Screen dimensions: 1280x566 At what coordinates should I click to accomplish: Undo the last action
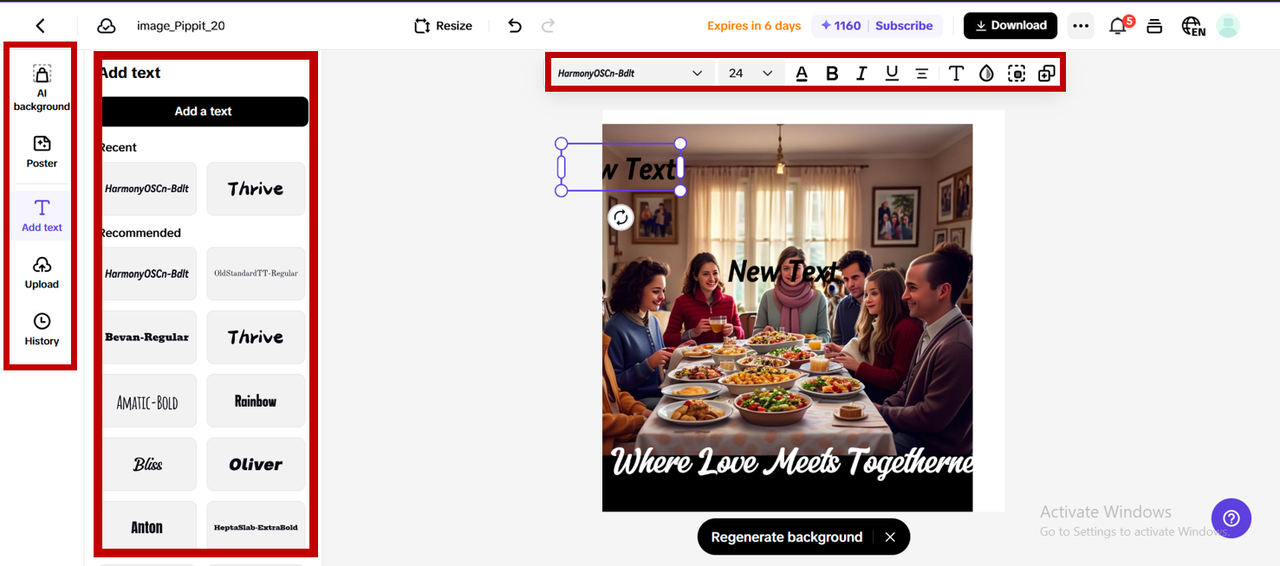(x=515, y=26)
